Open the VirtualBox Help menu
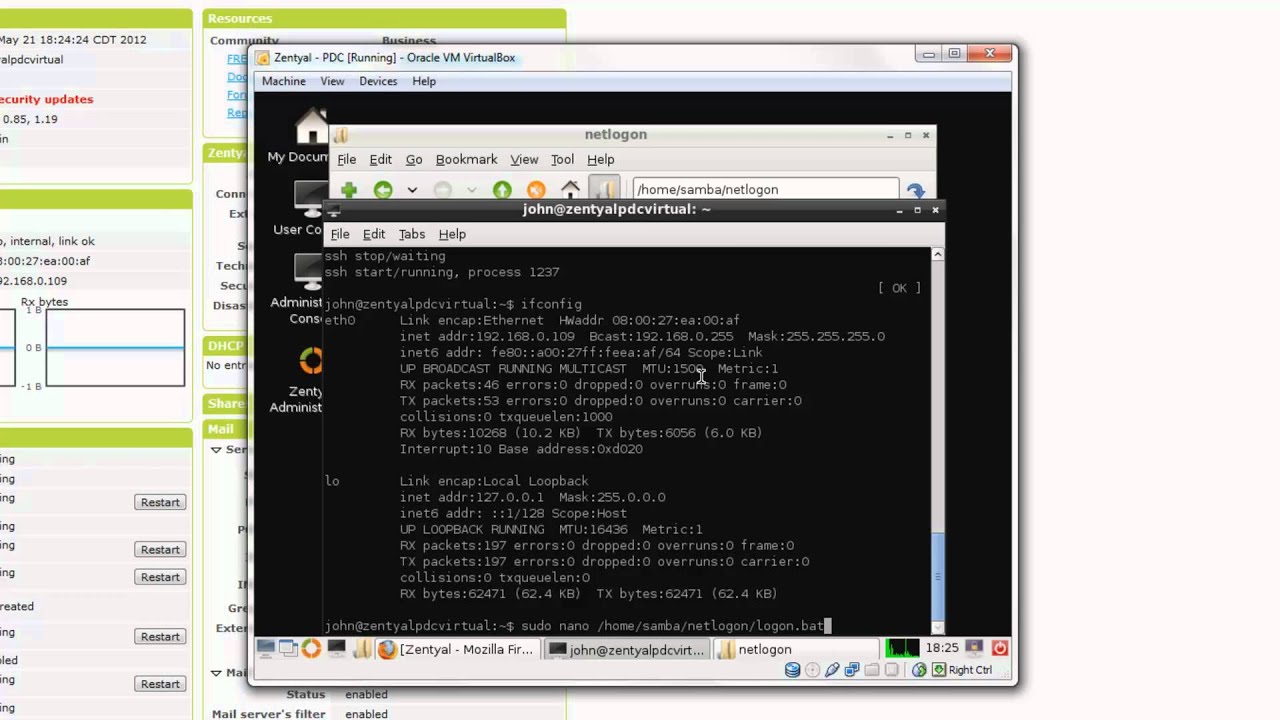 coord(424,81)
